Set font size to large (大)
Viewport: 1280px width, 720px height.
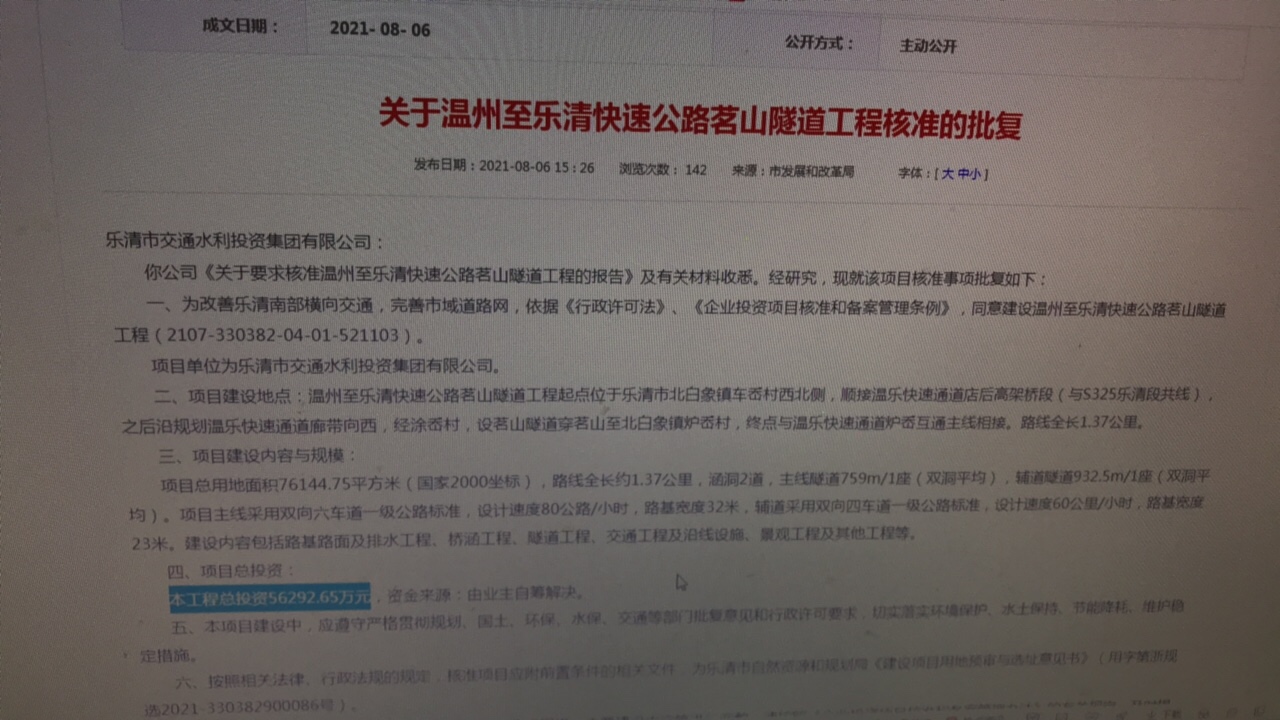click(947, 173)
